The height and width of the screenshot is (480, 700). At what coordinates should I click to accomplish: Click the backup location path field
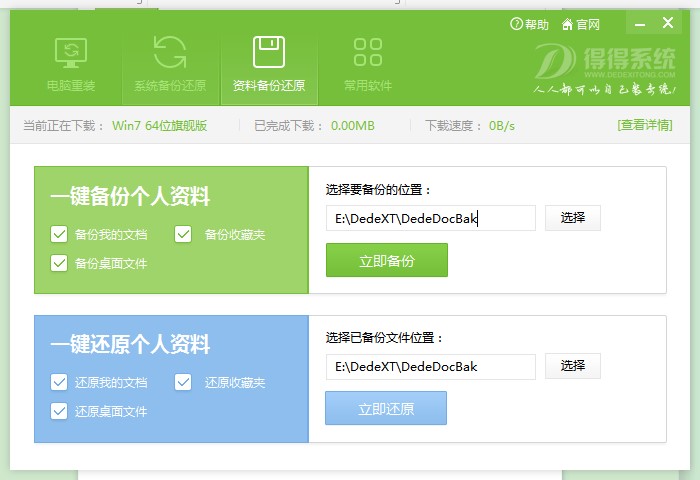430,218
